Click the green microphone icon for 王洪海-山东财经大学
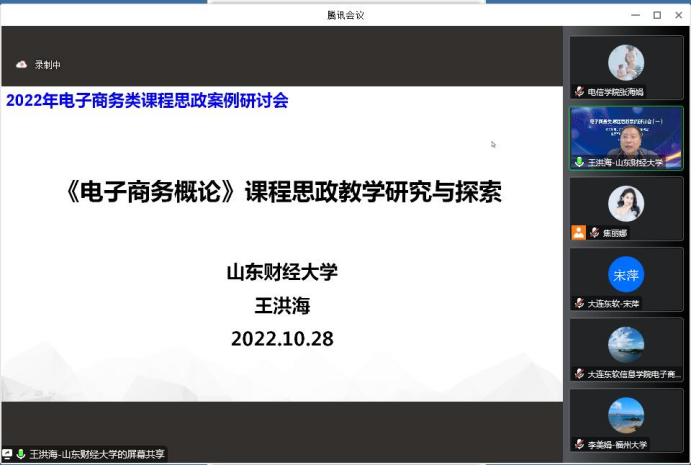The width and height of the screenshot is (692, 466). coord(579,162)
